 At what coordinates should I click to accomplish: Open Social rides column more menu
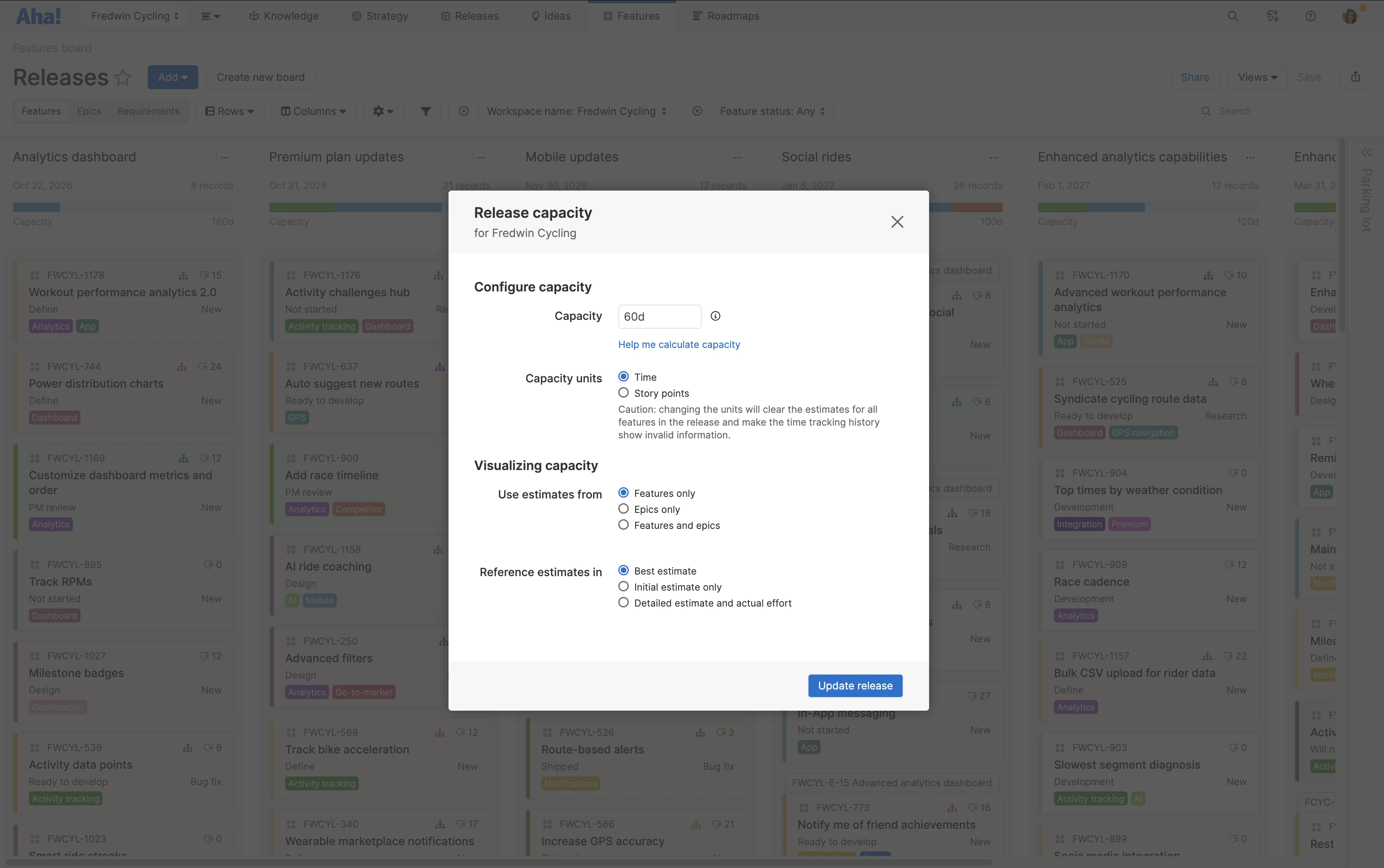tap(994, 157)
